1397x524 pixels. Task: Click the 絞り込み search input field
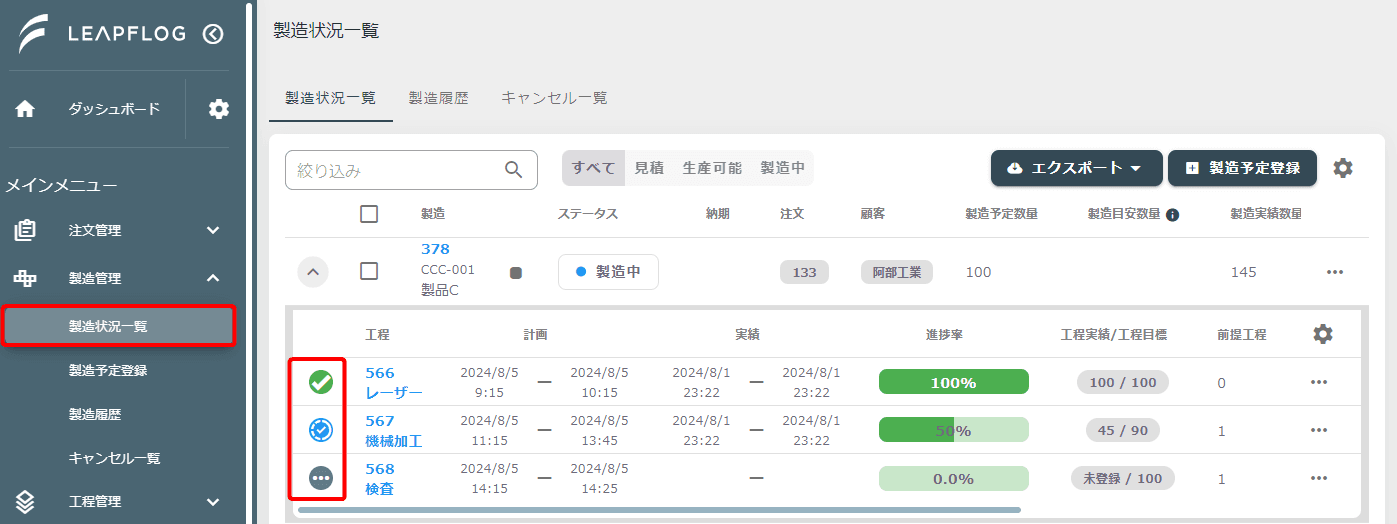(411, 170)
